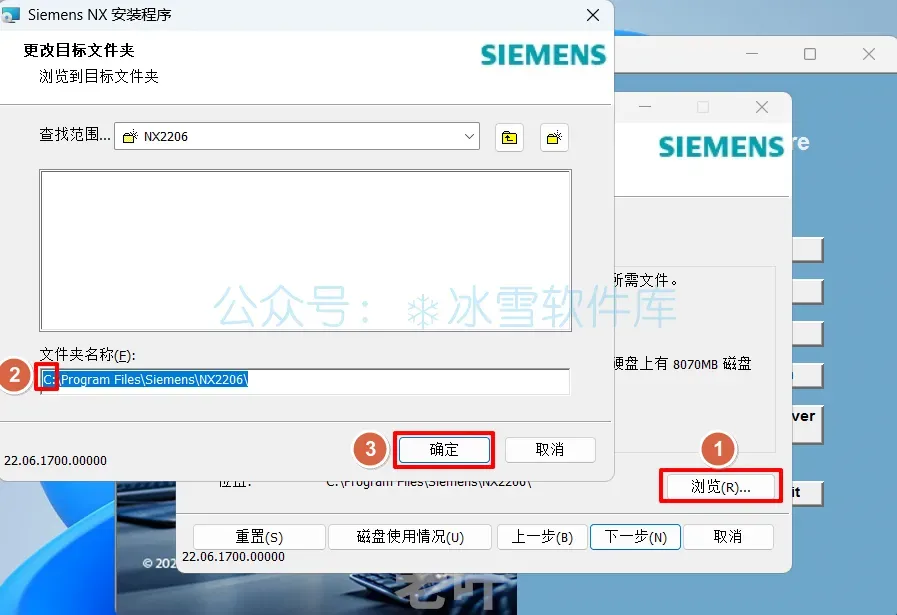Confirm with the 确定 button
Screen dimensions: 897x615
(444, 450)
